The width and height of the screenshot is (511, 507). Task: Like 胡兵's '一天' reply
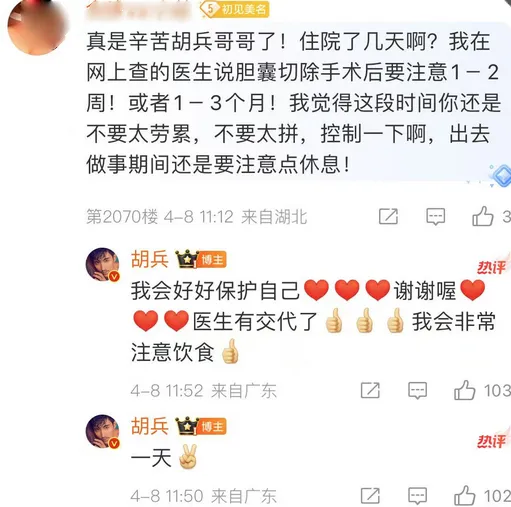[x=465, y=496]
